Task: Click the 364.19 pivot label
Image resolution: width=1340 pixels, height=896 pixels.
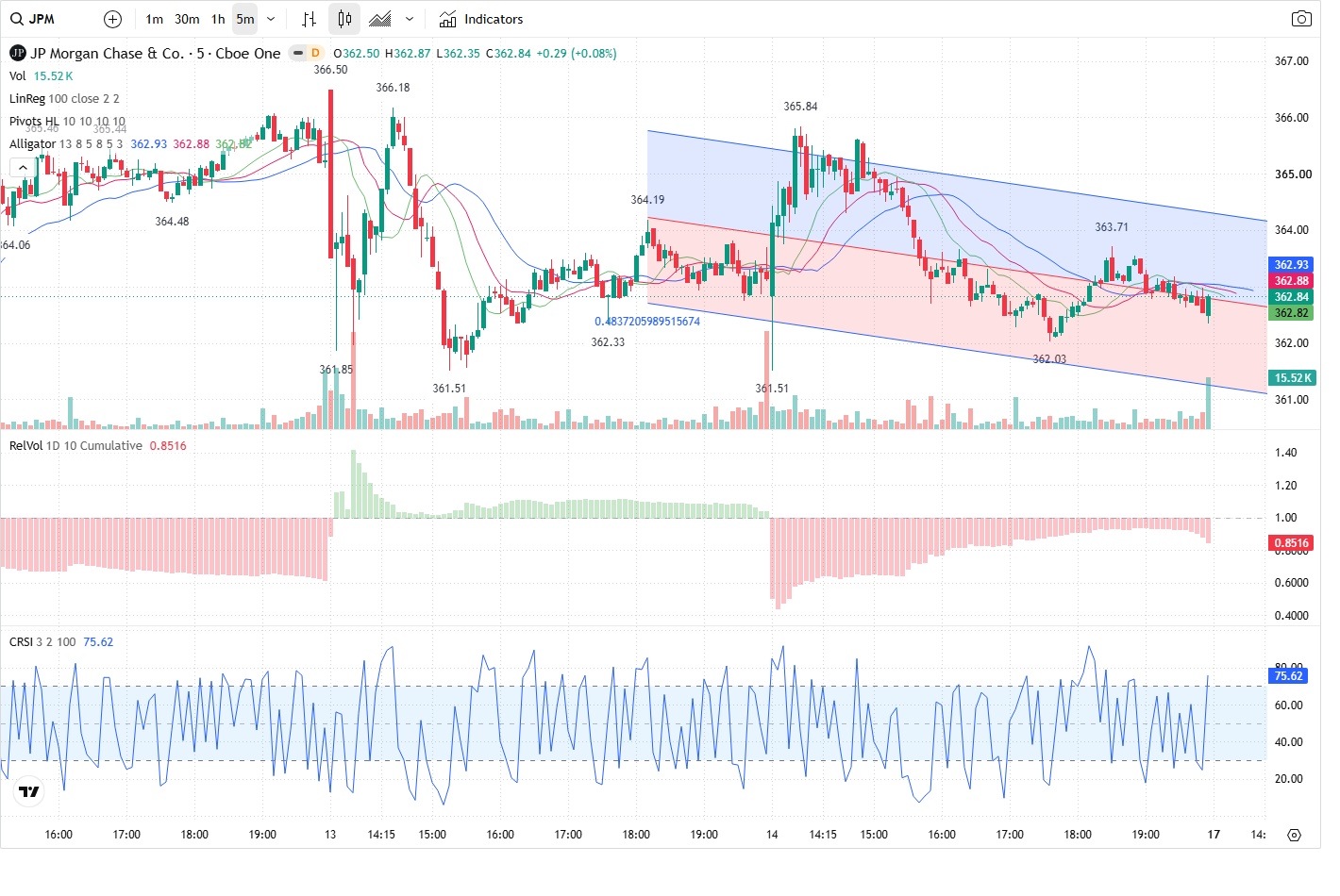Action: (x=647, y=200)
